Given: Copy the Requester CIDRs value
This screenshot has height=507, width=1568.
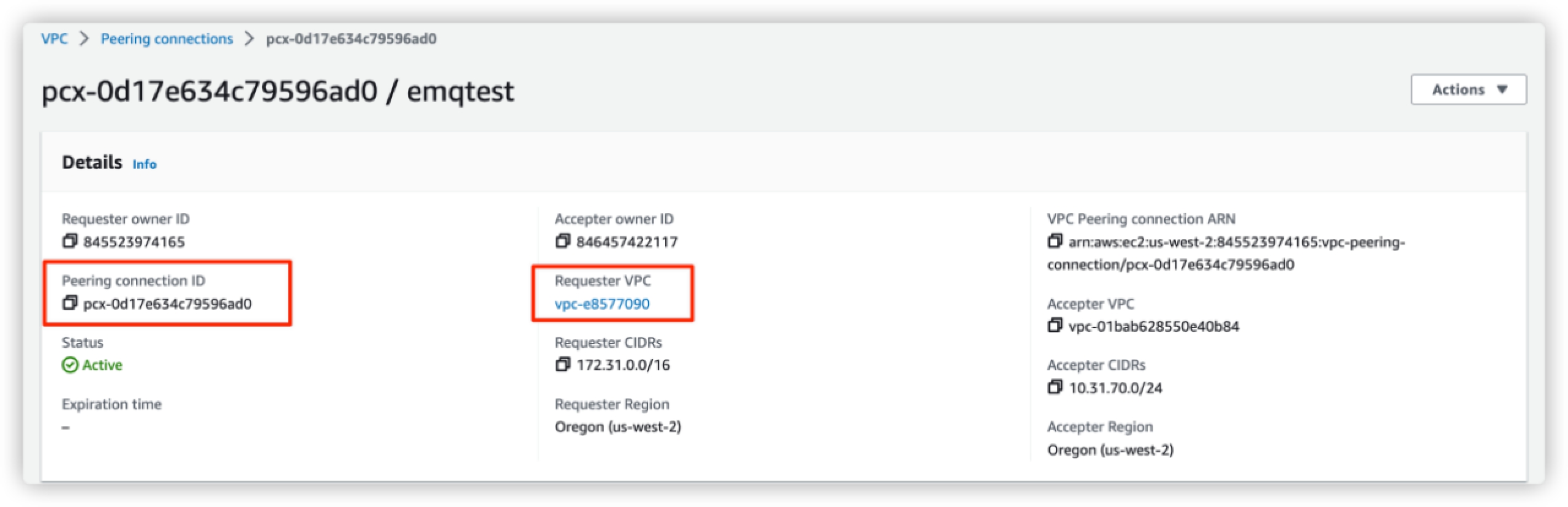Looking at the screenshot, I should pyautogui.click(x=562, y=365).
